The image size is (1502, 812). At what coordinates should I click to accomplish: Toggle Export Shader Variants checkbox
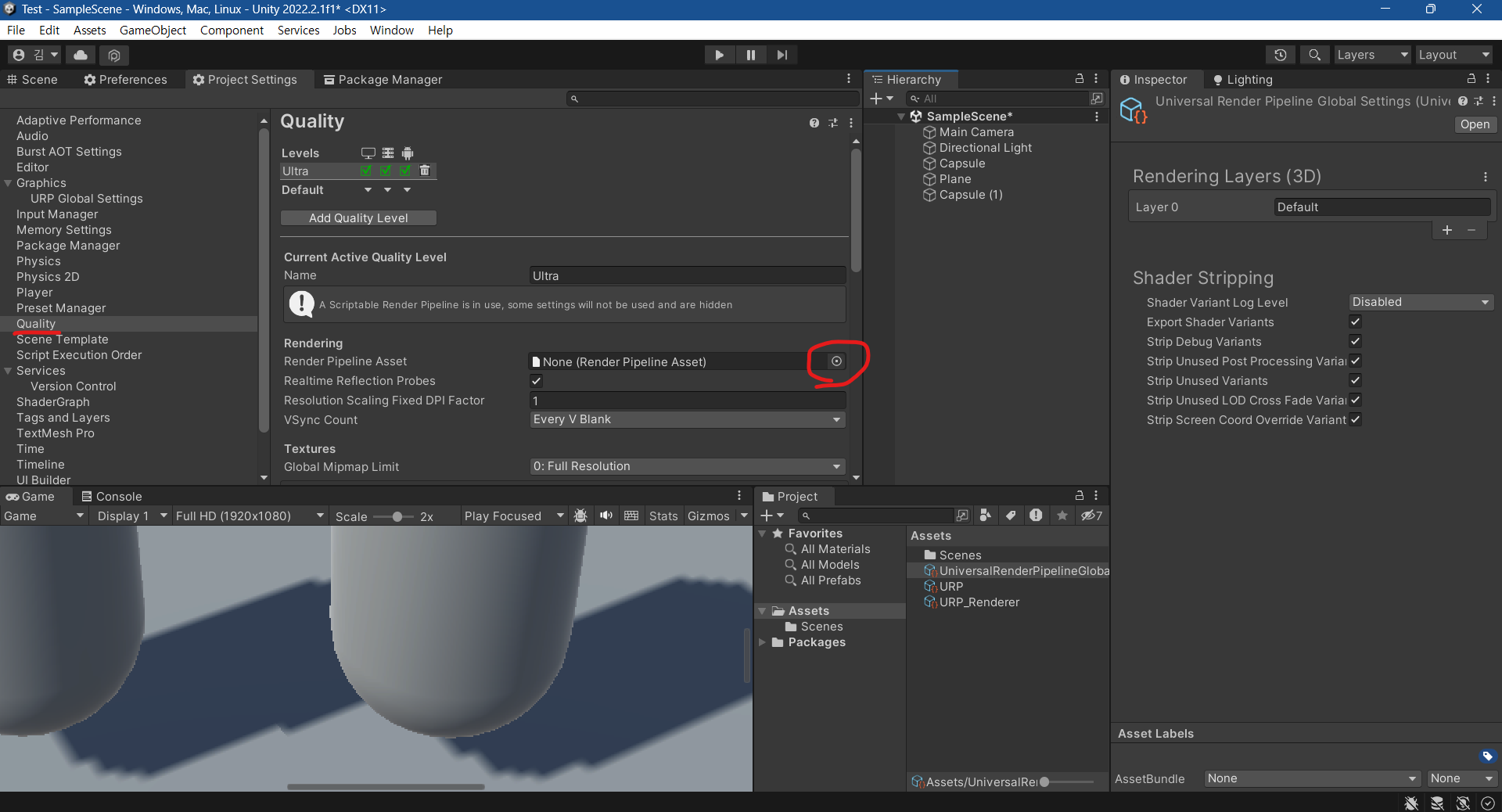tap(1356, 322)
